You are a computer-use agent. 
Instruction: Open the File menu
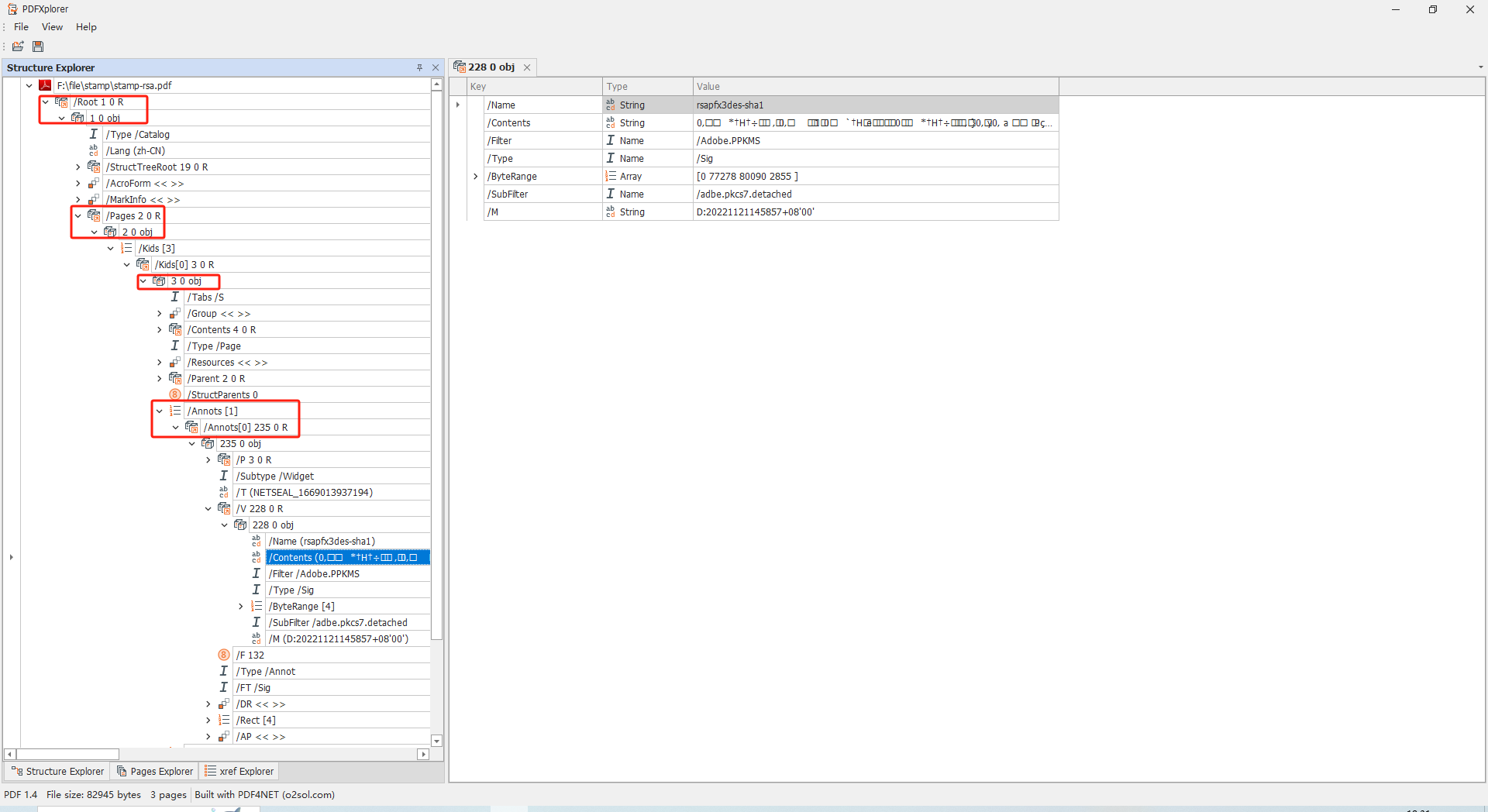pos(21,27)
